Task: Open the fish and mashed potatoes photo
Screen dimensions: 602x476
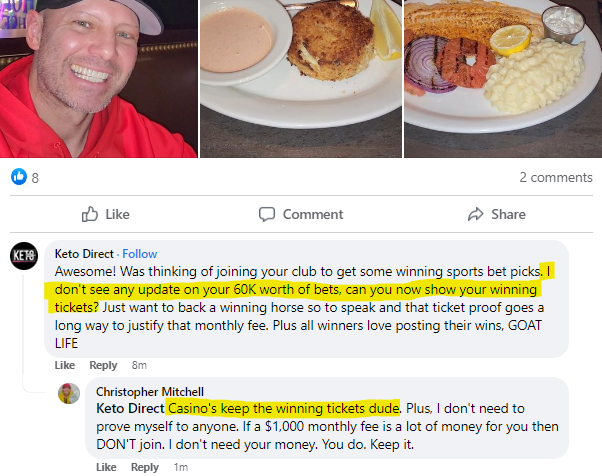Action: (x=503, y=79)
